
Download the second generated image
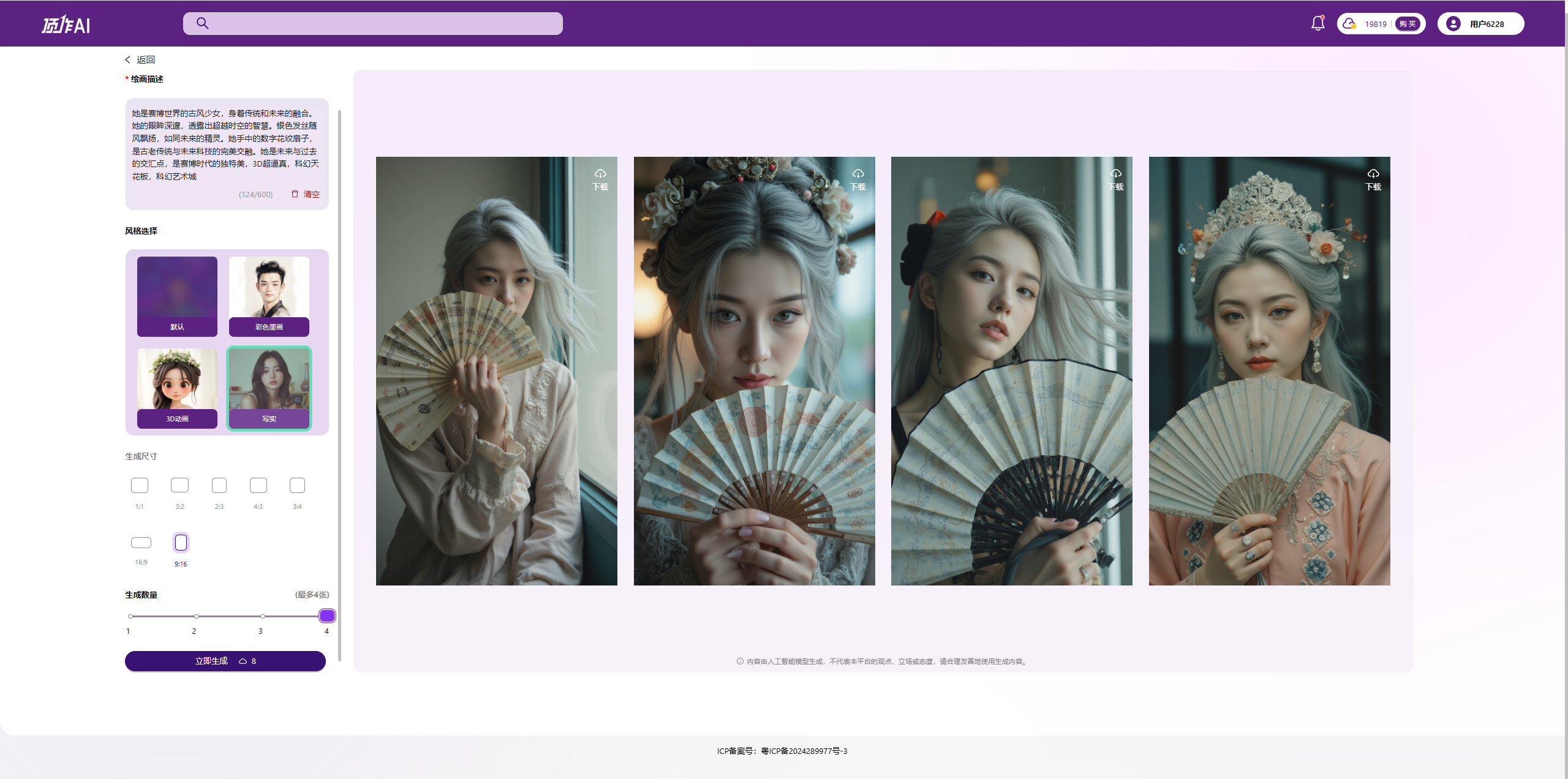[x=858, y=179]
